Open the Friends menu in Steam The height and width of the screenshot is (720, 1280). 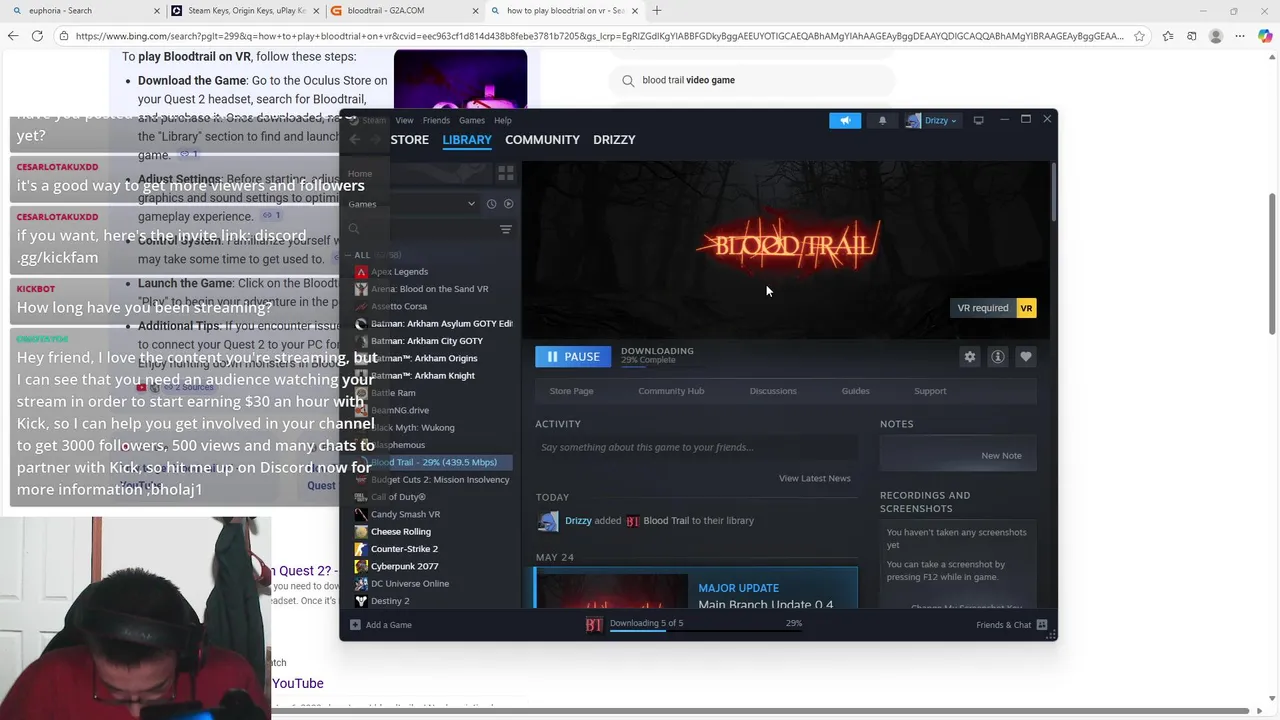(436, 120)
